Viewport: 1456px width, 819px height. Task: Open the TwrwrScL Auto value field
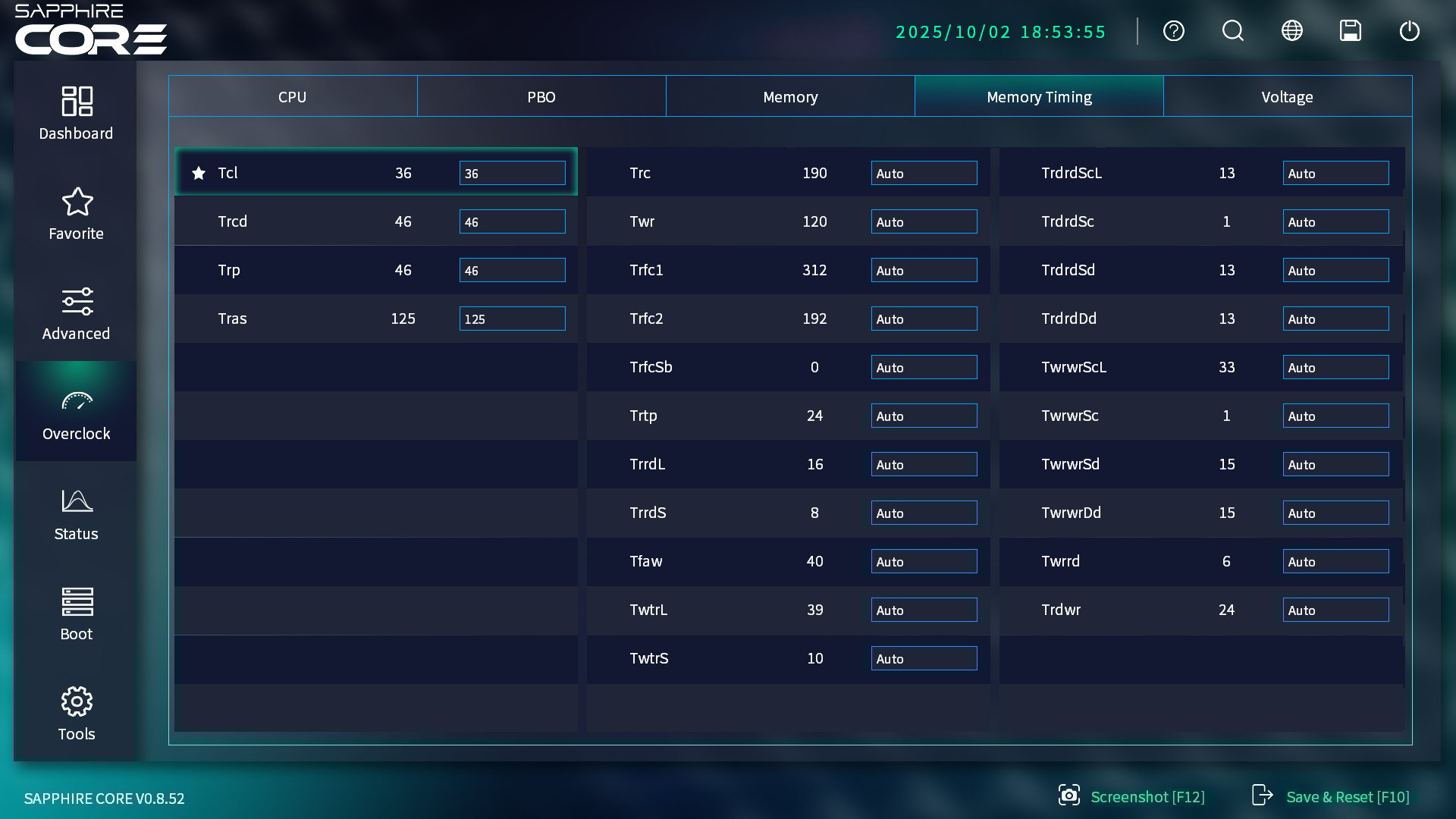[x=1335, y=368]
